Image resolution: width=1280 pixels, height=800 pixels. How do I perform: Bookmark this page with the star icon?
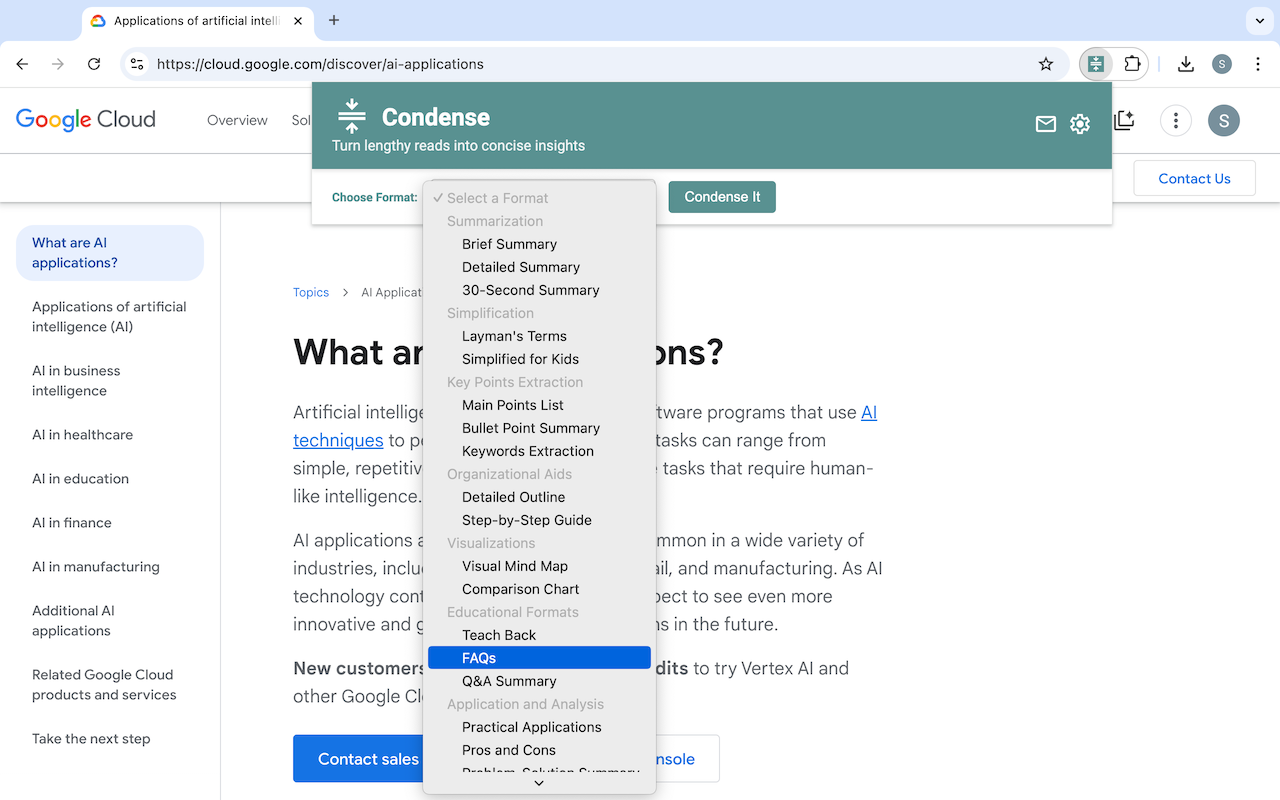pyautogui.click(x=1046, y=64)
